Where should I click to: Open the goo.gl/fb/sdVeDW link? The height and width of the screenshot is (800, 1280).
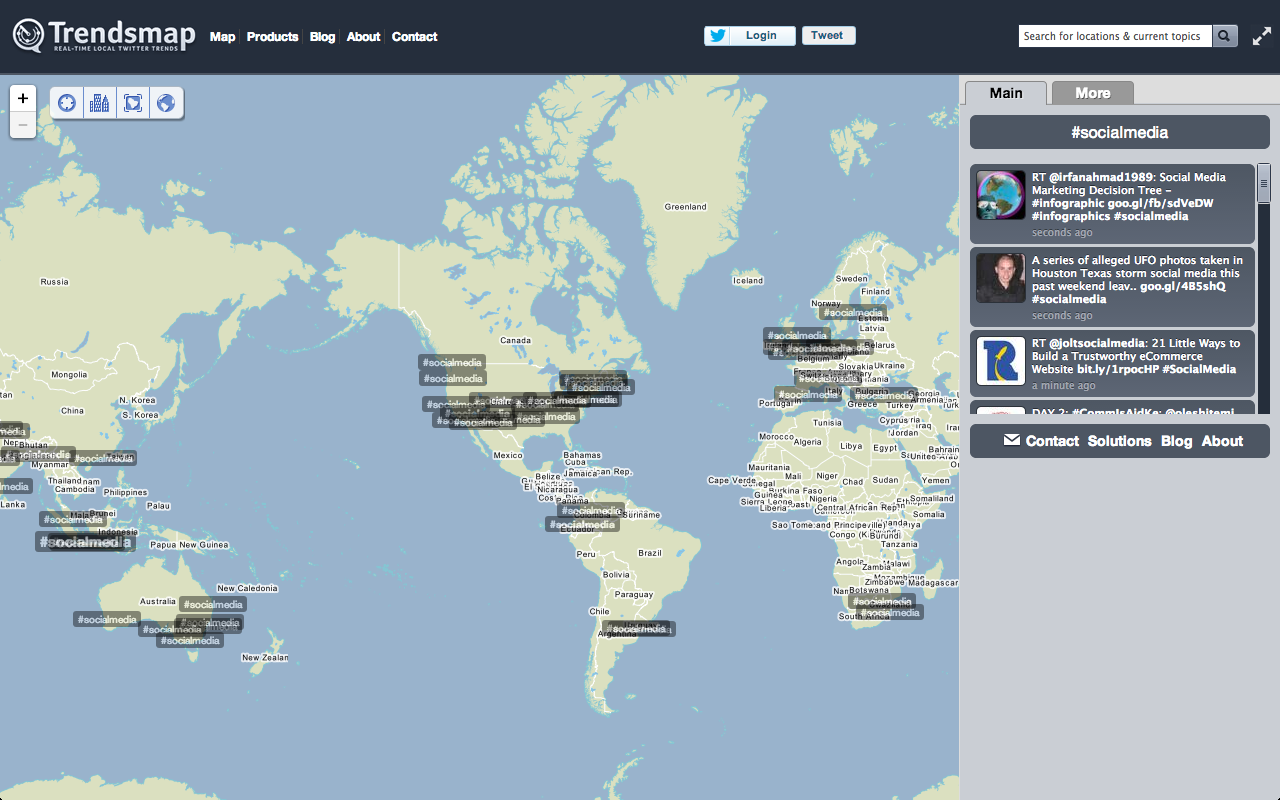coord(1160,203)
